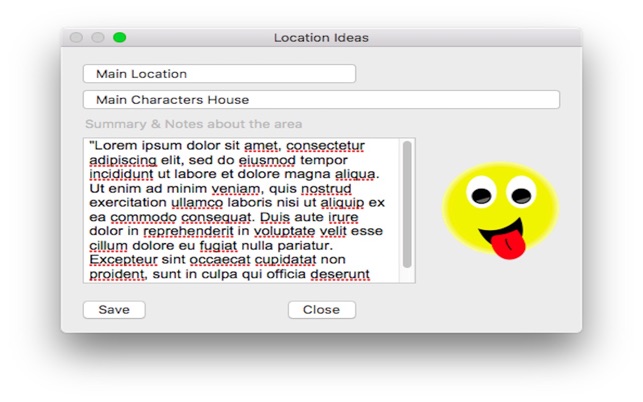Click the green zoom window button

click(119, 38)
